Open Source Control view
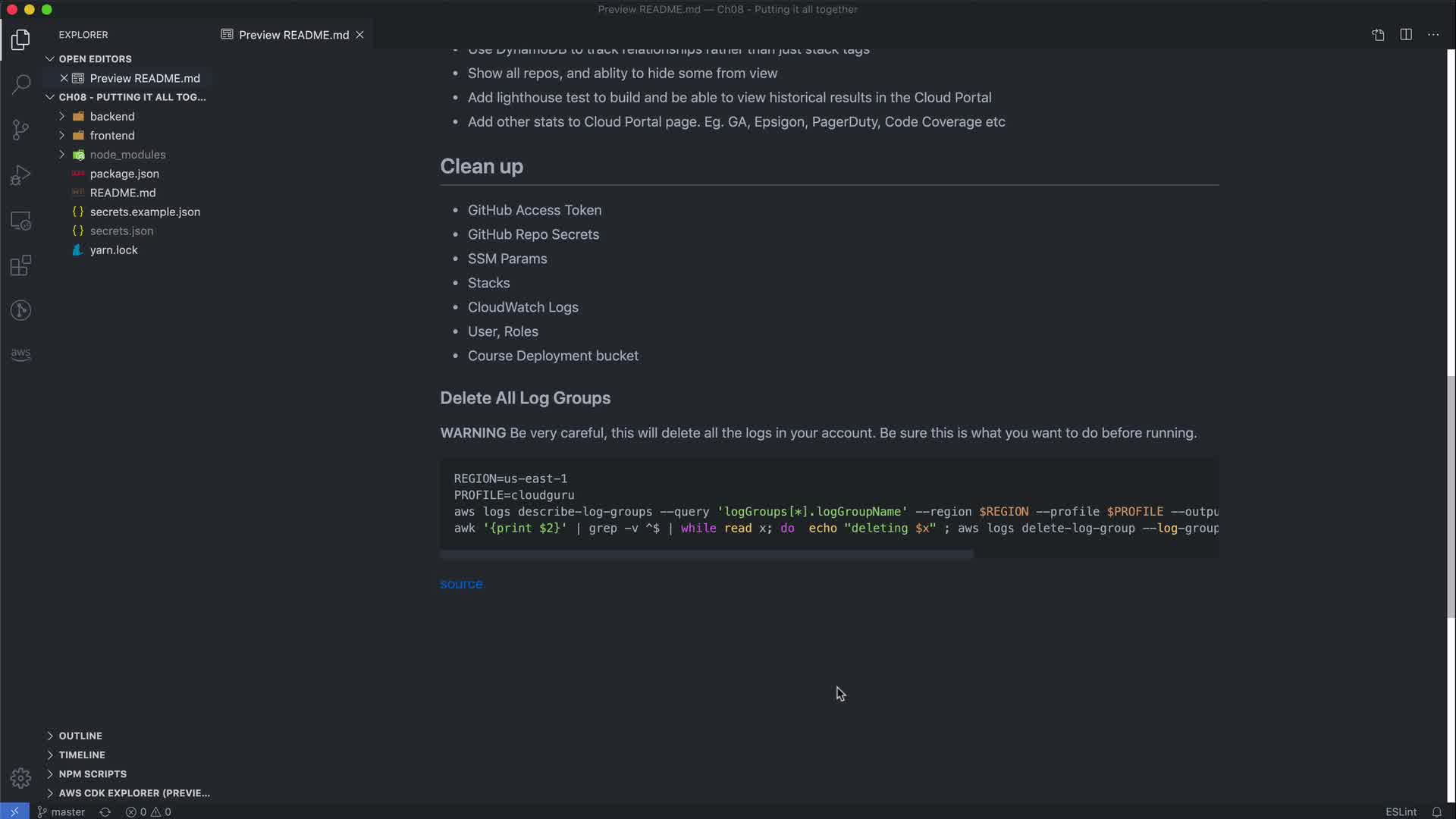Image resolution: width=1456 pixels, height=819 pixels. point(20,130)
